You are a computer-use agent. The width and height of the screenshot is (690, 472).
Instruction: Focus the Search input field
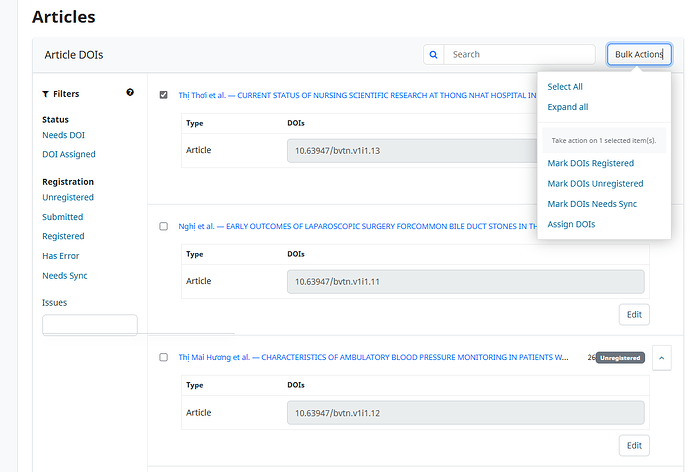(x=520, y=55)
